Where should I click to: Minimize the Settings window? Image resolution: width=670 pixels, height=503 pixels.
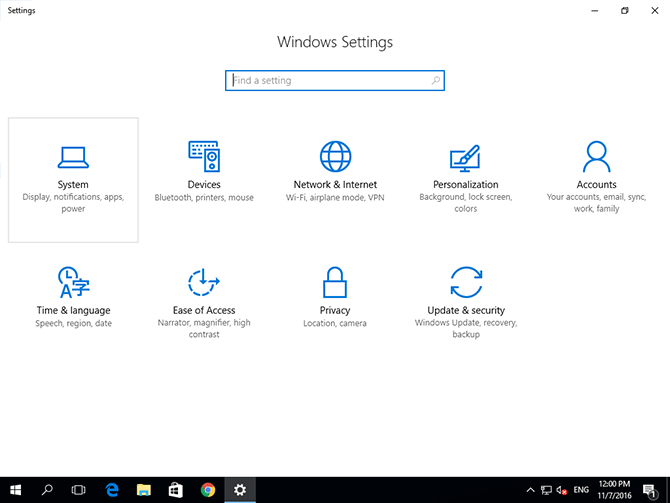click(x=595, y=11)
